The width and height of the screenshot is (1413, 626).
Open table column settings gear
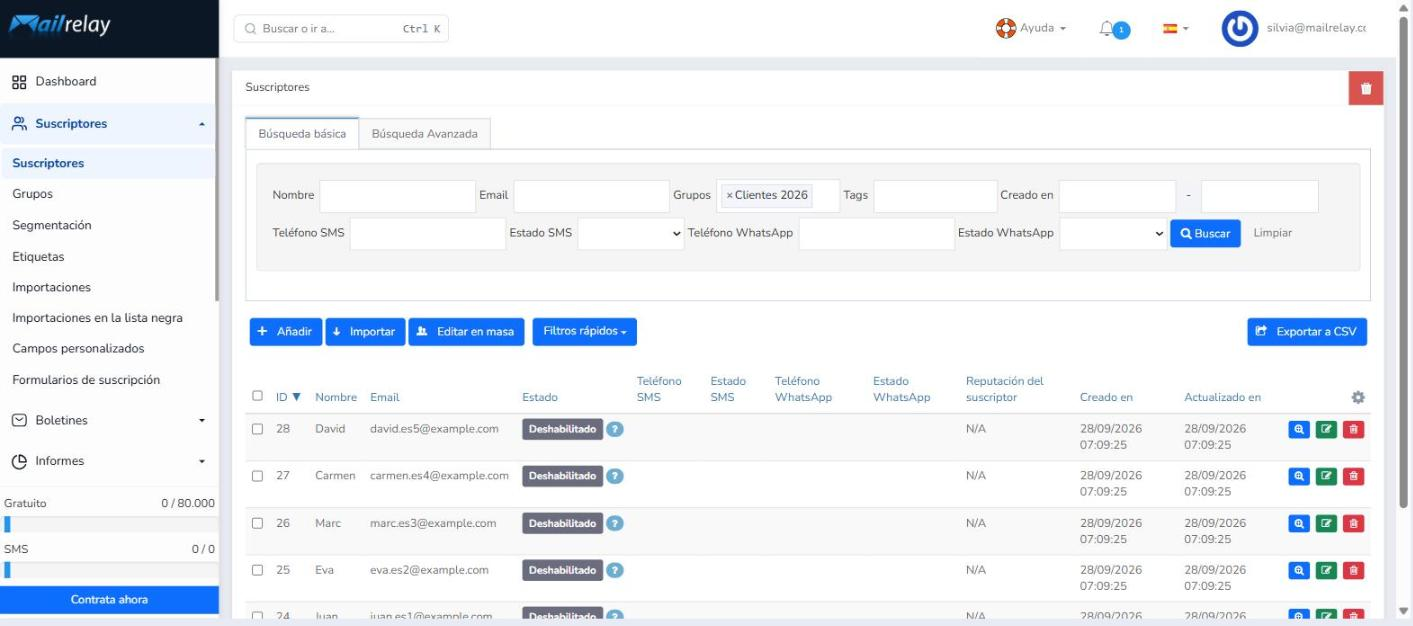[x=1358, y=397]
